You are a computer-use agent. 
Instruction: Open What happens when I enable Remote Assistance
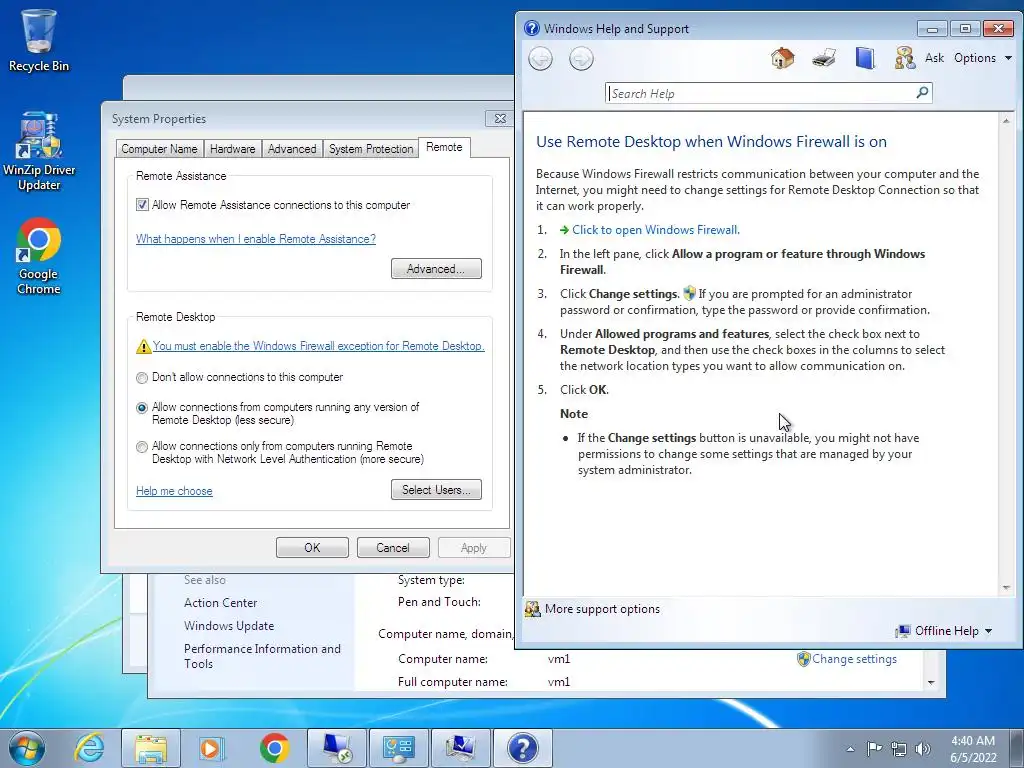click(x=256, y=239)
